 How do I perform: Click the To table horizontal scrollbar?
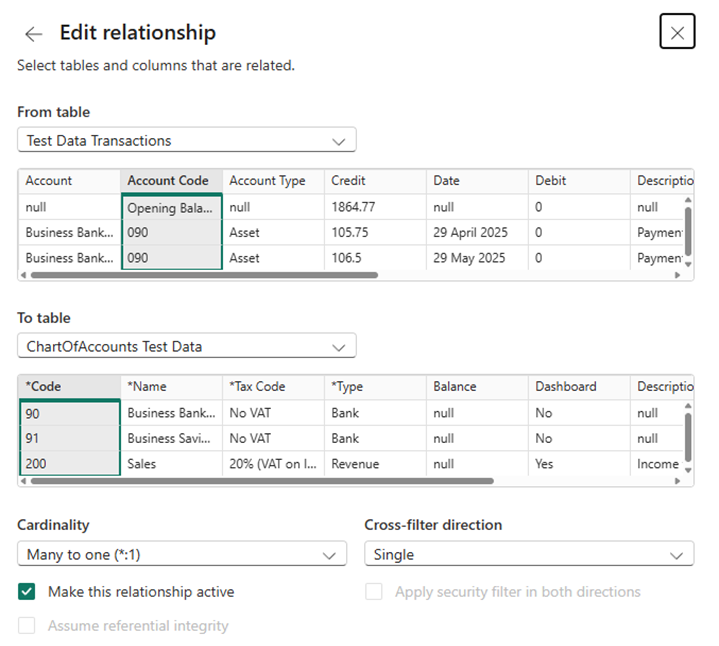[x=260, y=481]
